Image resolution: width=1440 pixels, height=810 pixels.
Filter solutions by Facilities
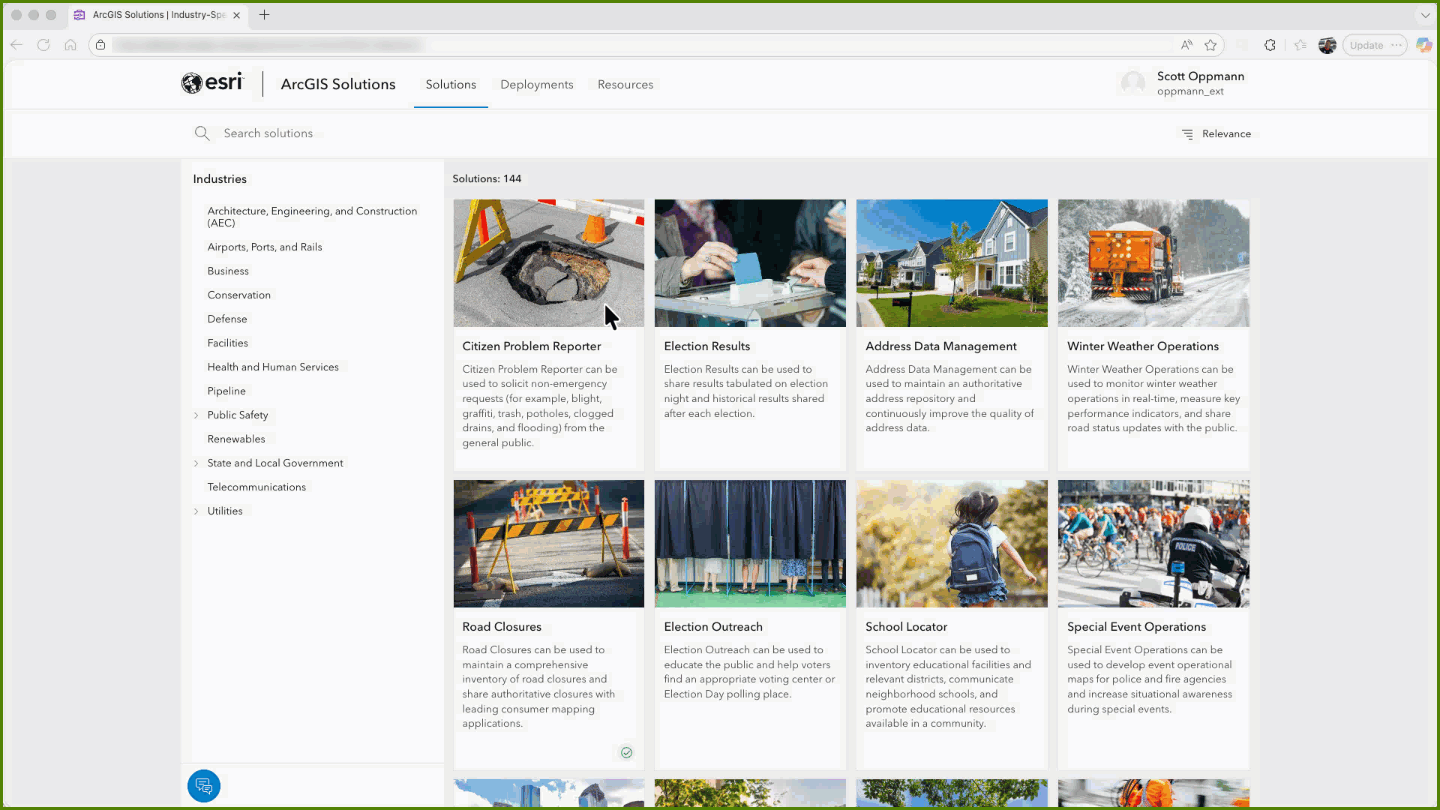point(228,343)
